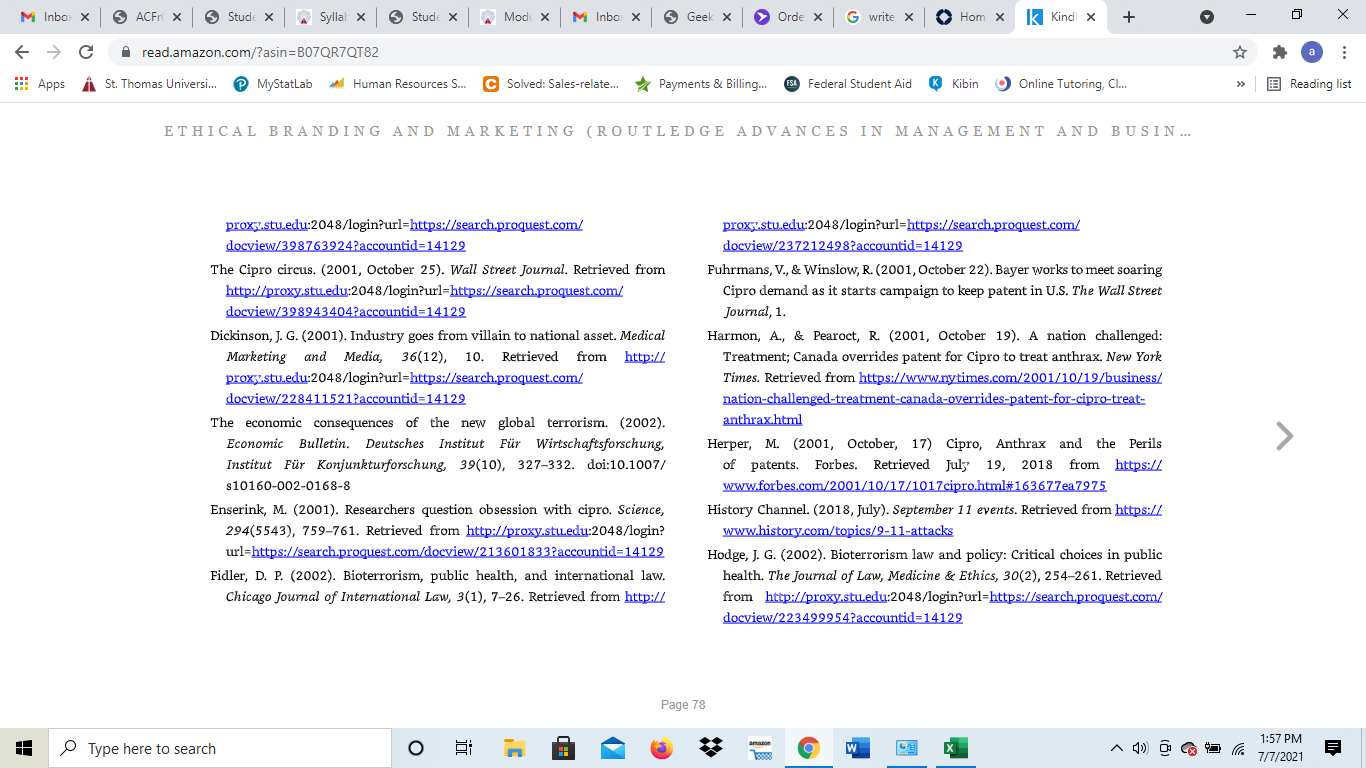Show hidden system tray icons

coord(1117,748)
